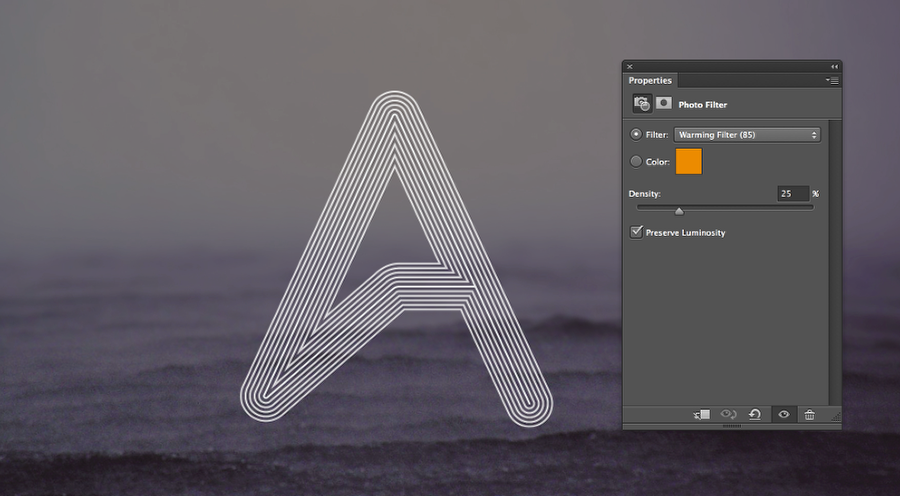The image size is (900, 496).
Task: Click the panel resize grip corner
Action: tap(836, 417)
